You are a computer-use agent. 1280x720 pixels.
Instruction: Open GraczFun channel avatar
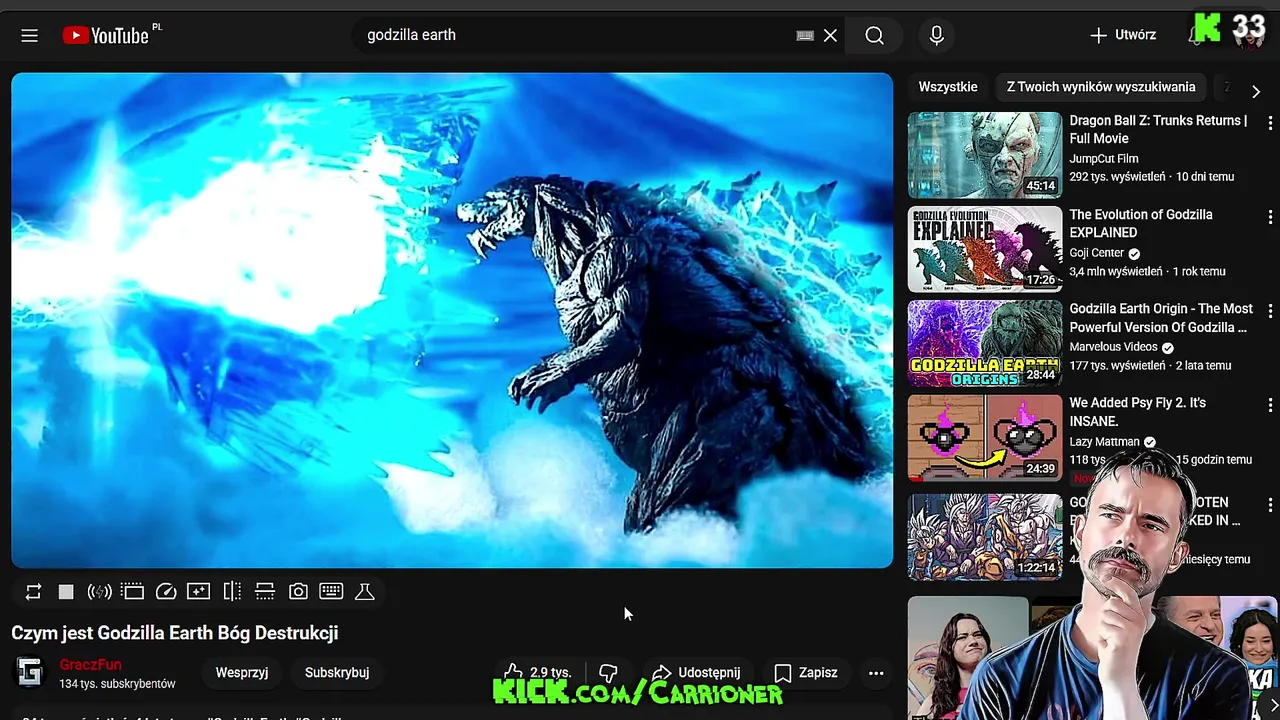[x=30, y=673]
